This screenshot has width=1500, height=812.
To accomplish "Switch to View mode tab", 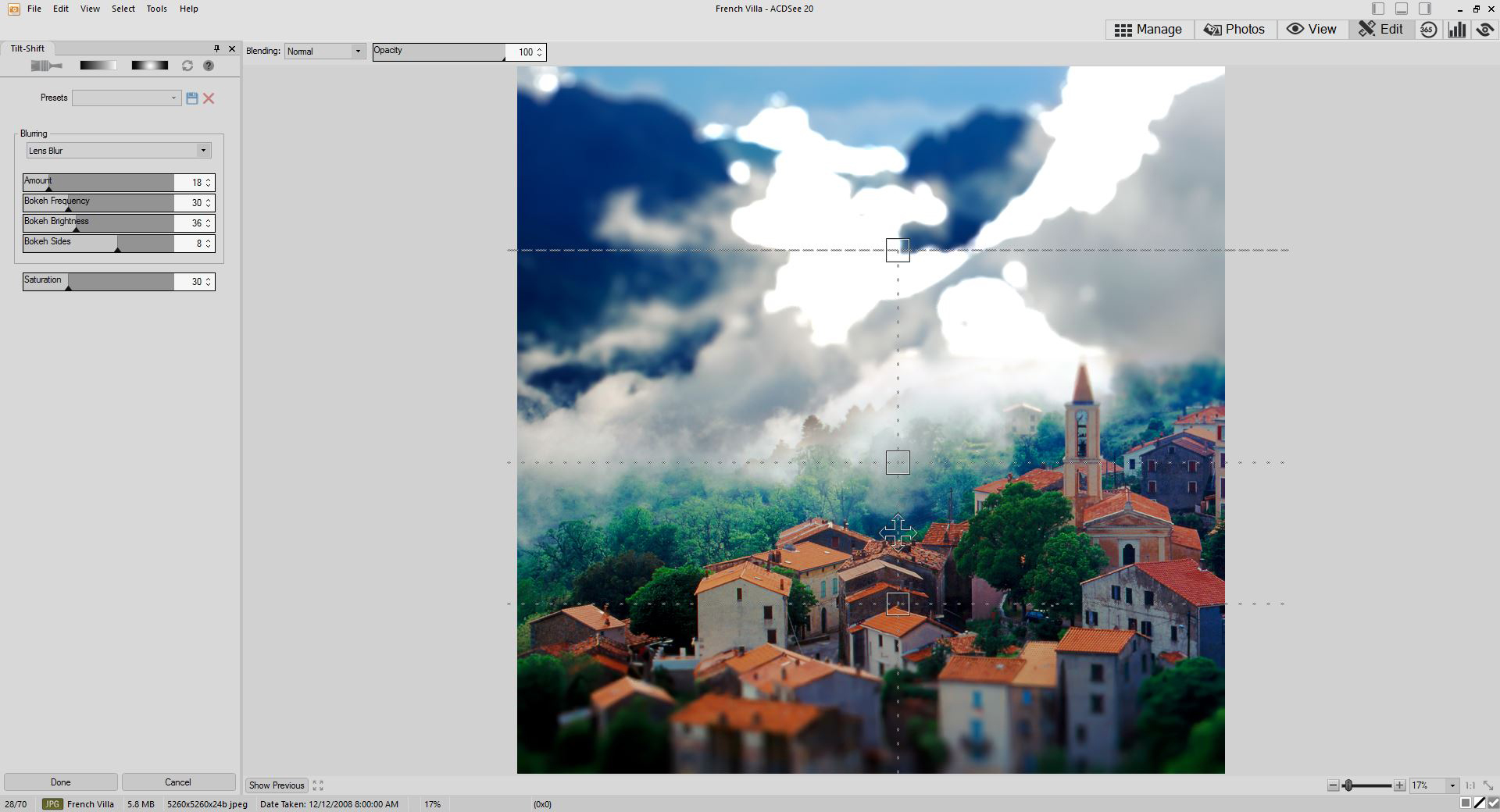I will coord(1312,30).
